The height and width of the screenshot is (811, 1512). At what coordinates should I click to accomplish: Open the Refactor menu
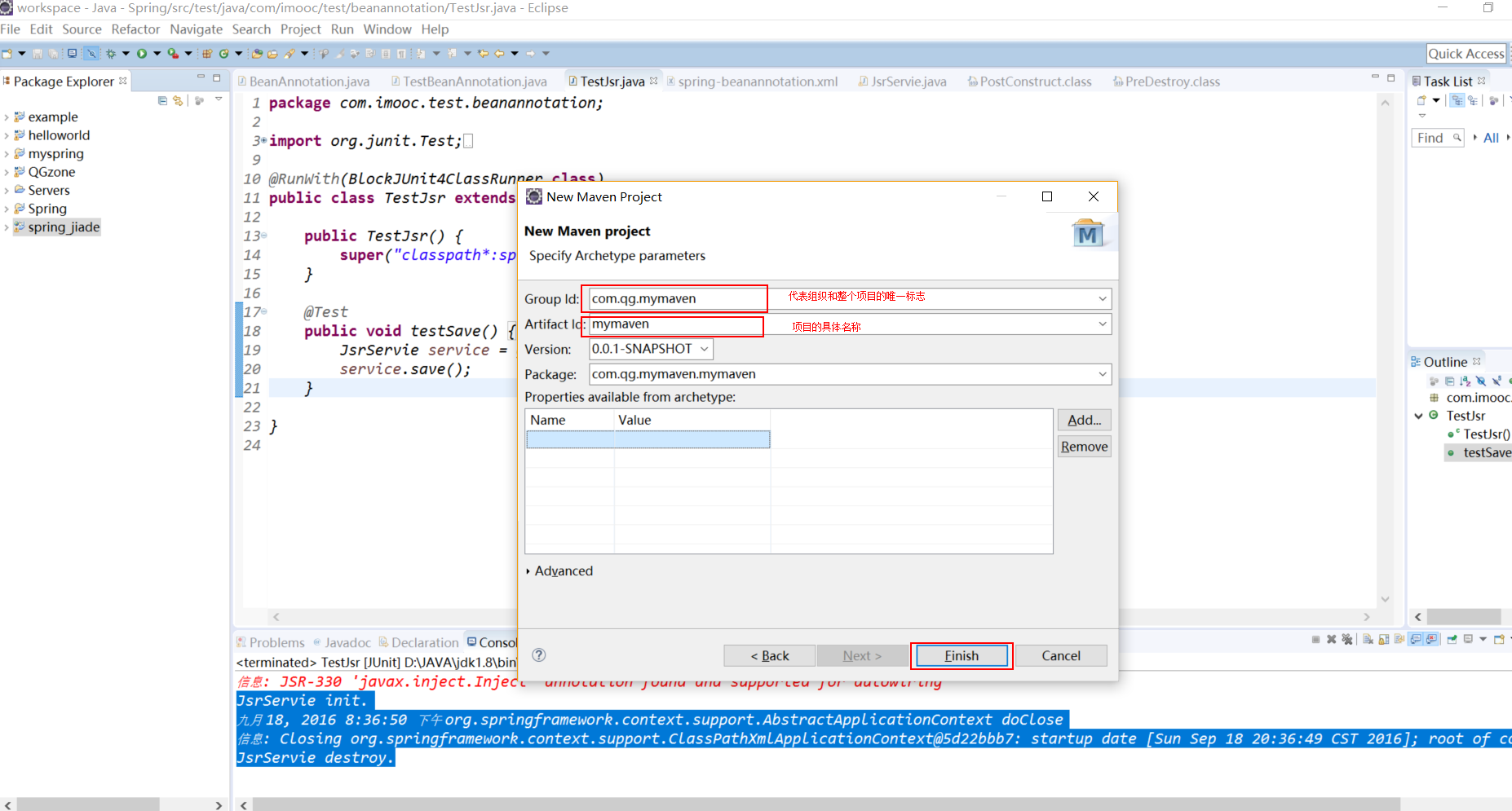(135, 29)
